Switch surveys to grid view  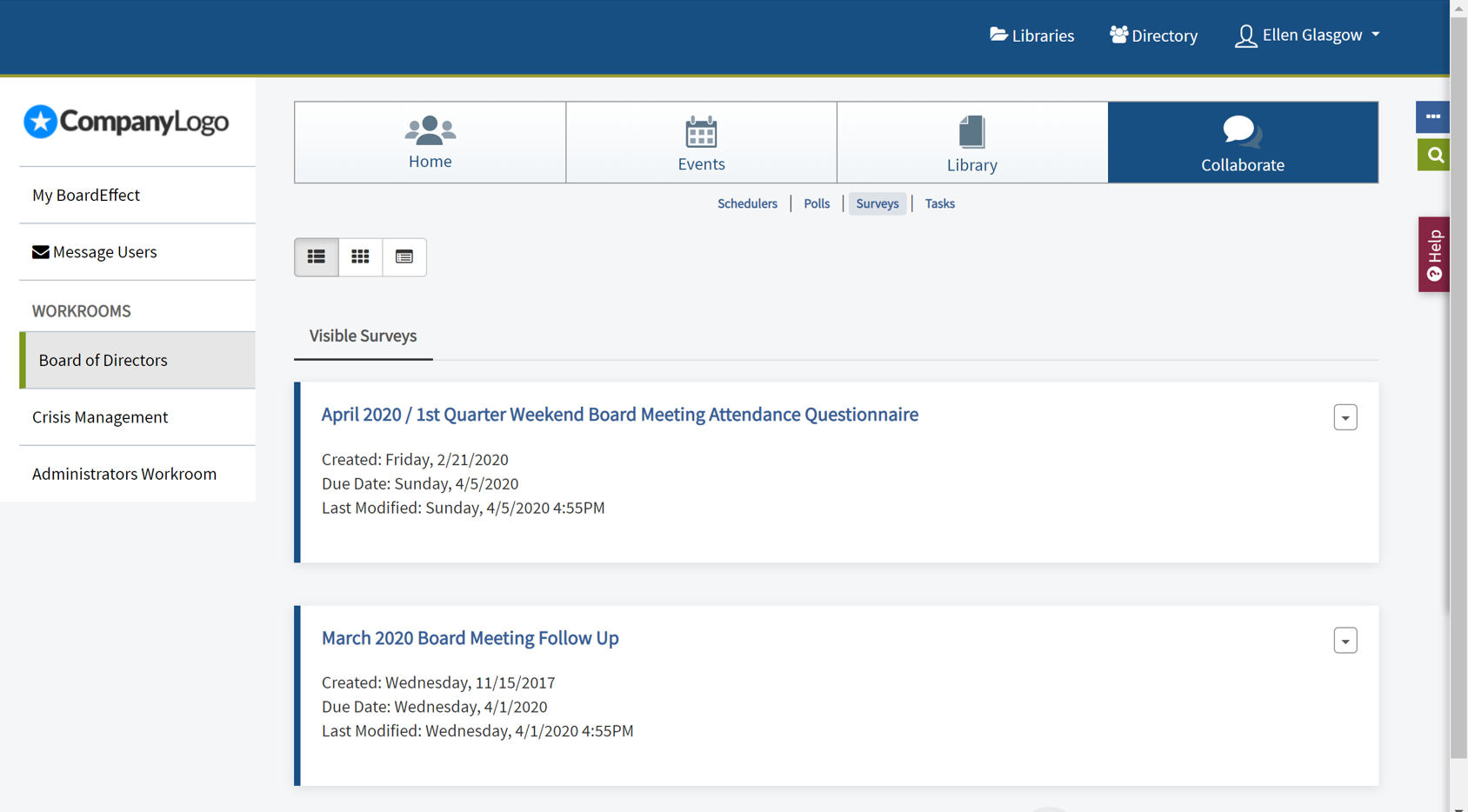pos(360,257)
